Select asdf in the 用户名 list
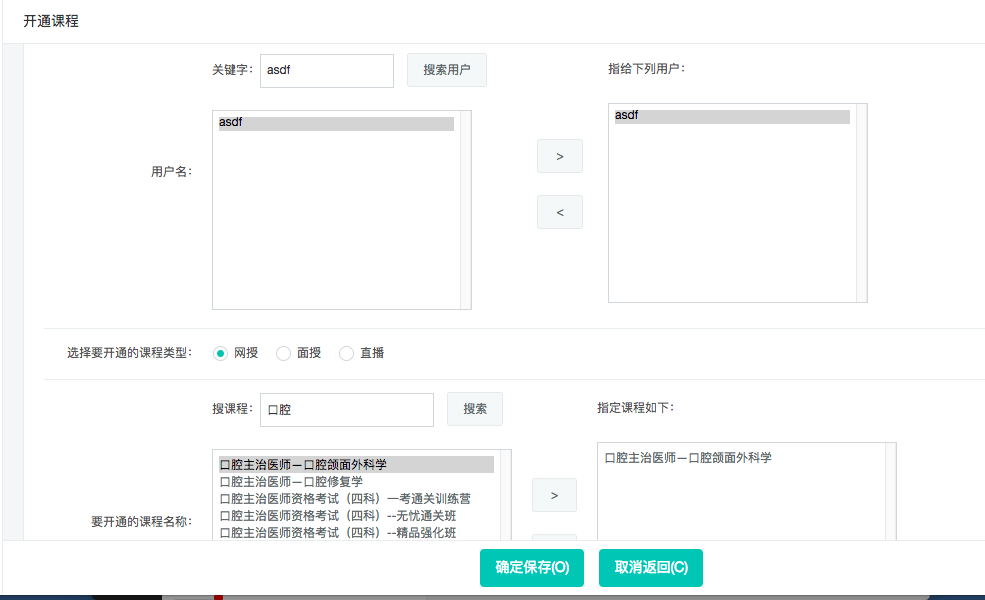 pyautogui.click(x=336, y=123)
